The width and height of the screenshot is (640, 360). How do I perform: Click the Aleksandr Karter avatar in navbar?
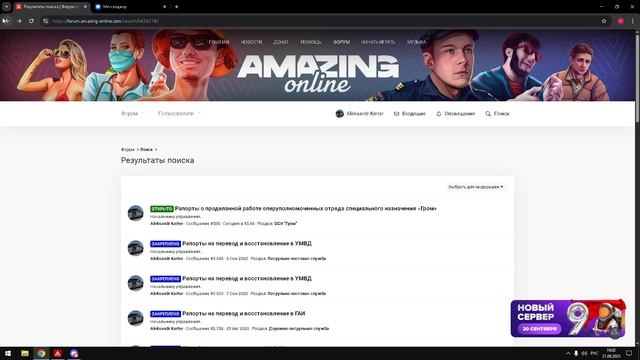pos(340,113)
